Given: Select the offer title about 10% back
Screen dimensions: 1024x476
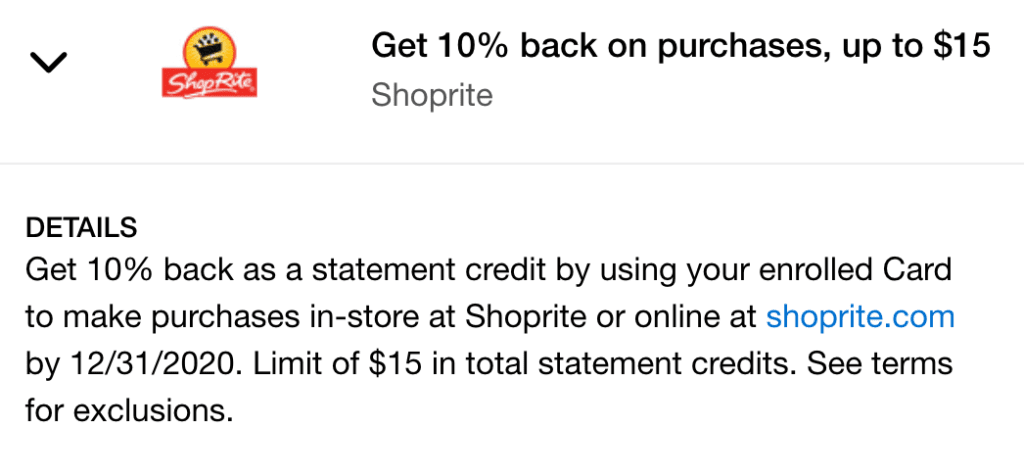Looking at the screenshot, I should point(680,45).
